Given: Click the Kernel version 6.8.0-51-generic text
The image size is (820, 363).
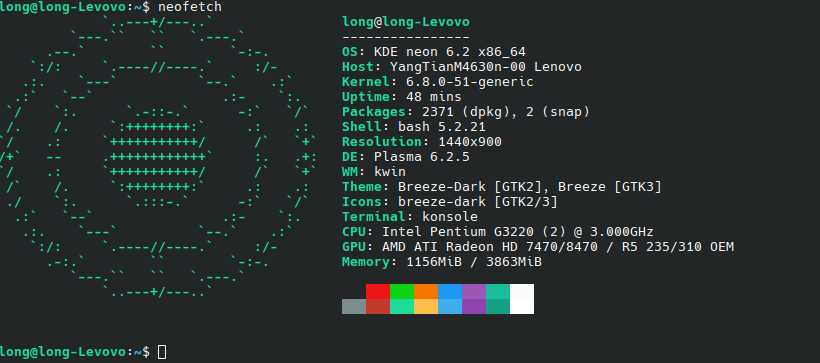Looking at the screenshot, I should tap(470, 82).
